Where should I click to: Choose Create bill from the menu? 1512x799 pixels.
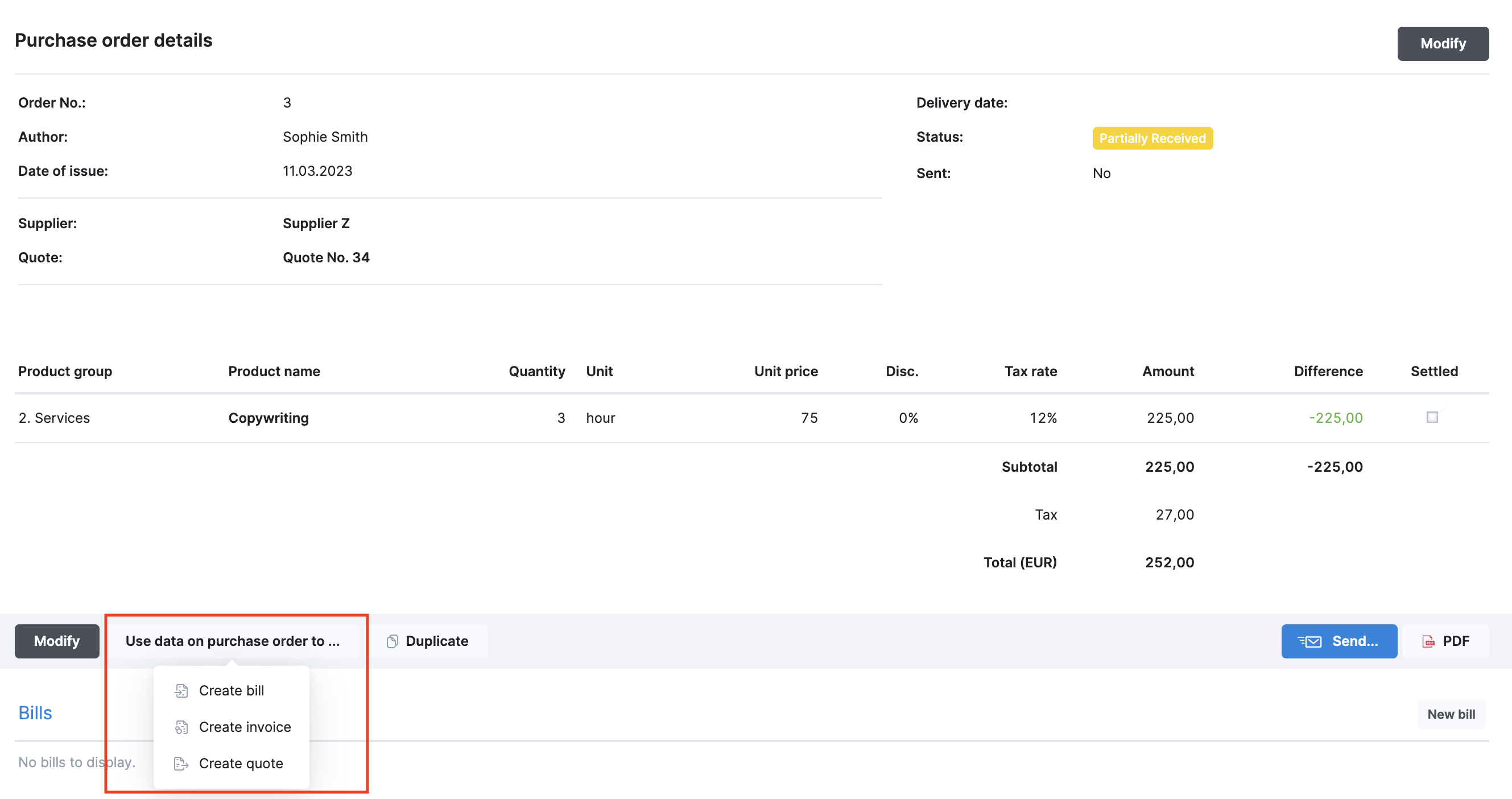232,690
